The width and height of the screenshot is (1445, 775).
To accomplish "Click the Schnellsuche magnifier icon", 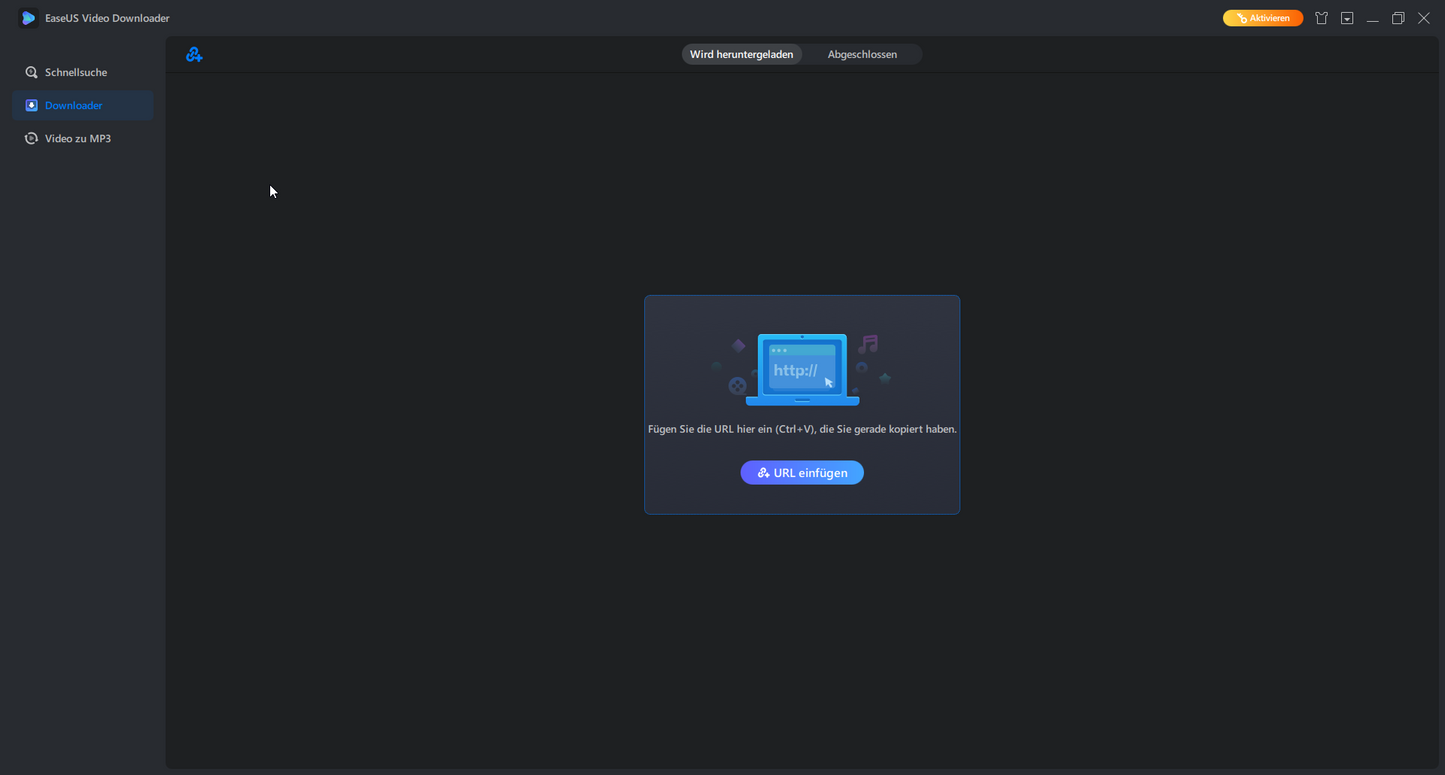I will point(32,72).
